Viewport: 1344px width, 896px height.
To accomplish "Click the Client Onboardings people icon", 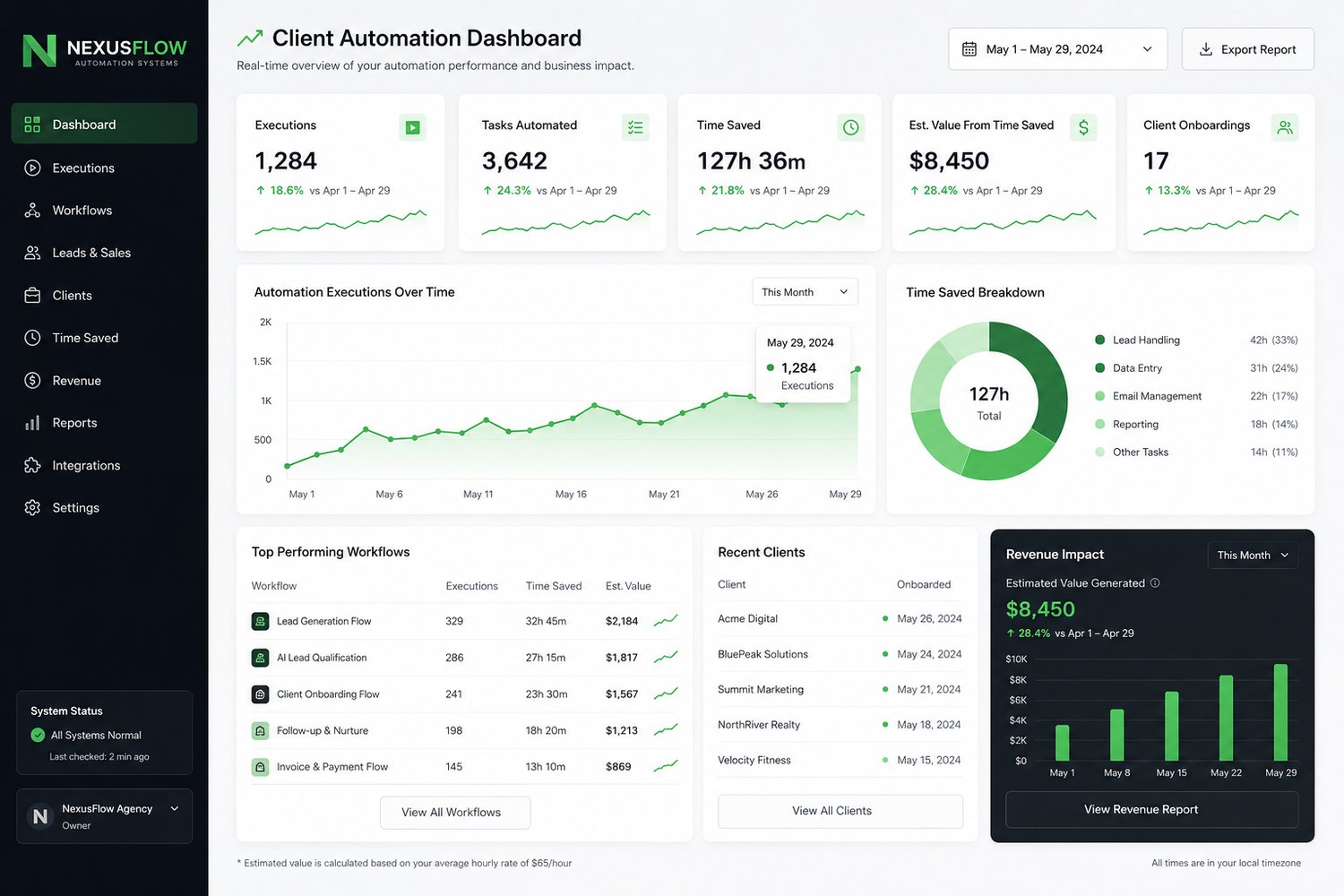I will 1285,127.
